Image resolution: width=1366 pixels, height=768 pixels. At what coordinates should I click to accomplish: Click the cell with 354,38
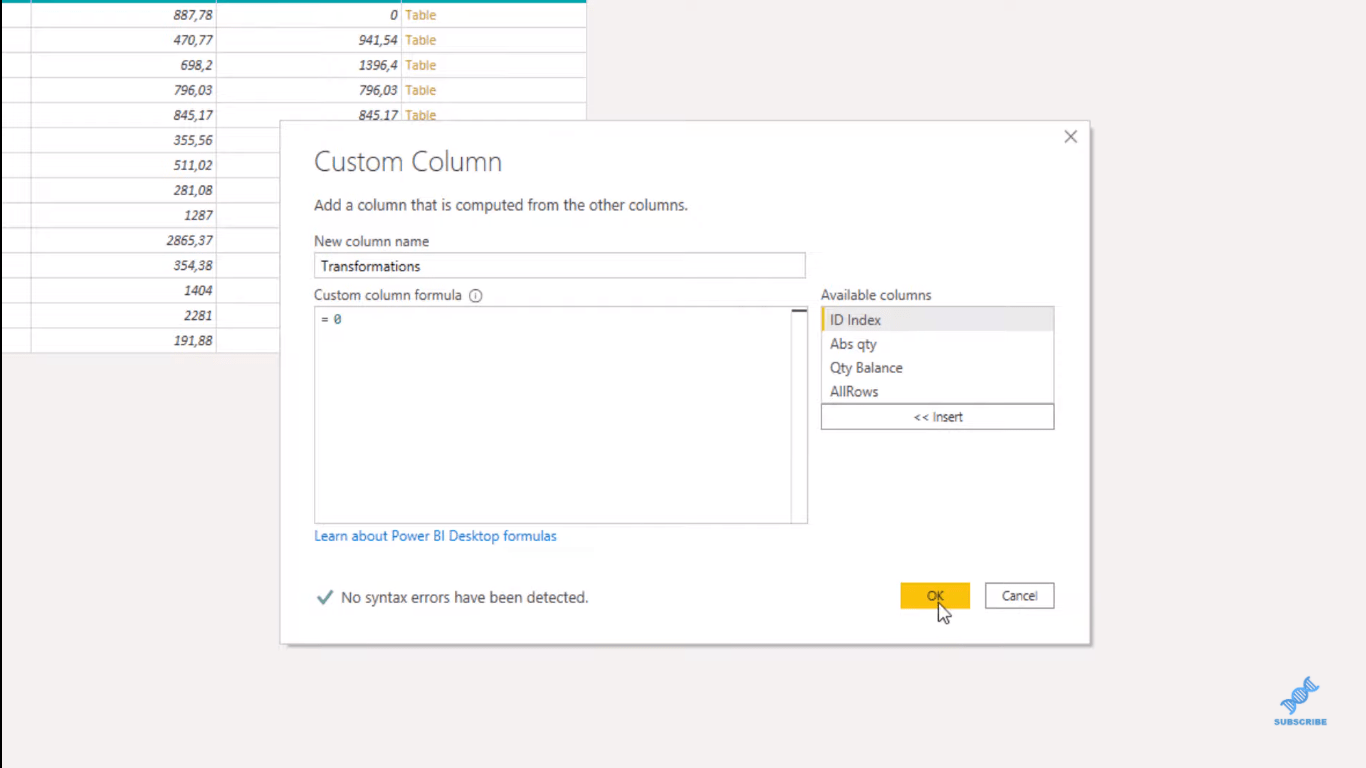[124, 265]
